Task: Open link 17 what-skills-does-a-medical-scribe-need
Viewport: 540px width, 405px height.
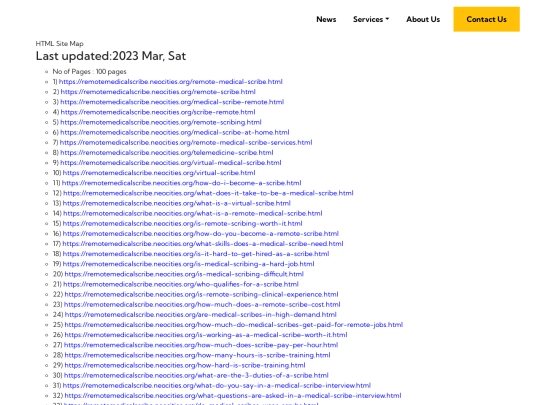Action: coord(203,243)
